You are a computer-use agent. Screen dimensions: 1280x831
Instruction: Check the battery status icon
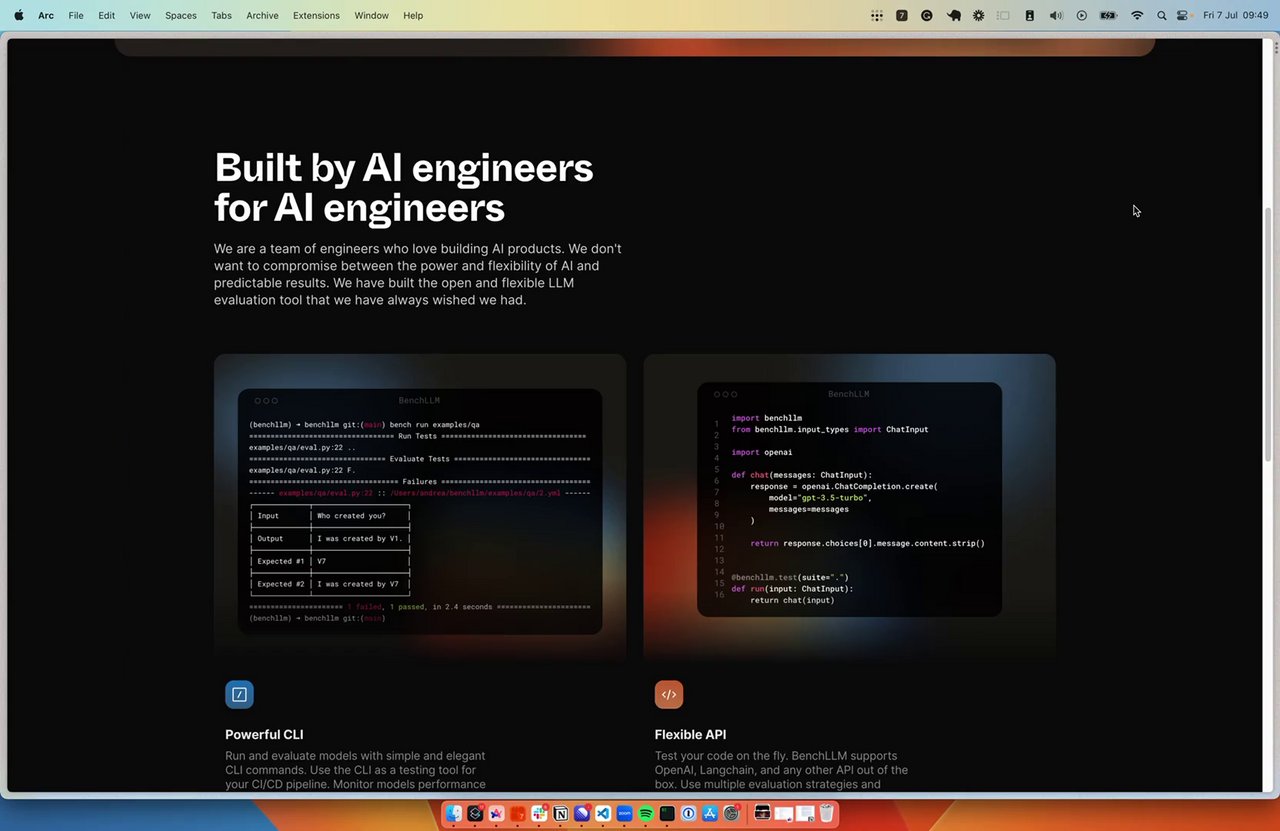click(1108, 15)
